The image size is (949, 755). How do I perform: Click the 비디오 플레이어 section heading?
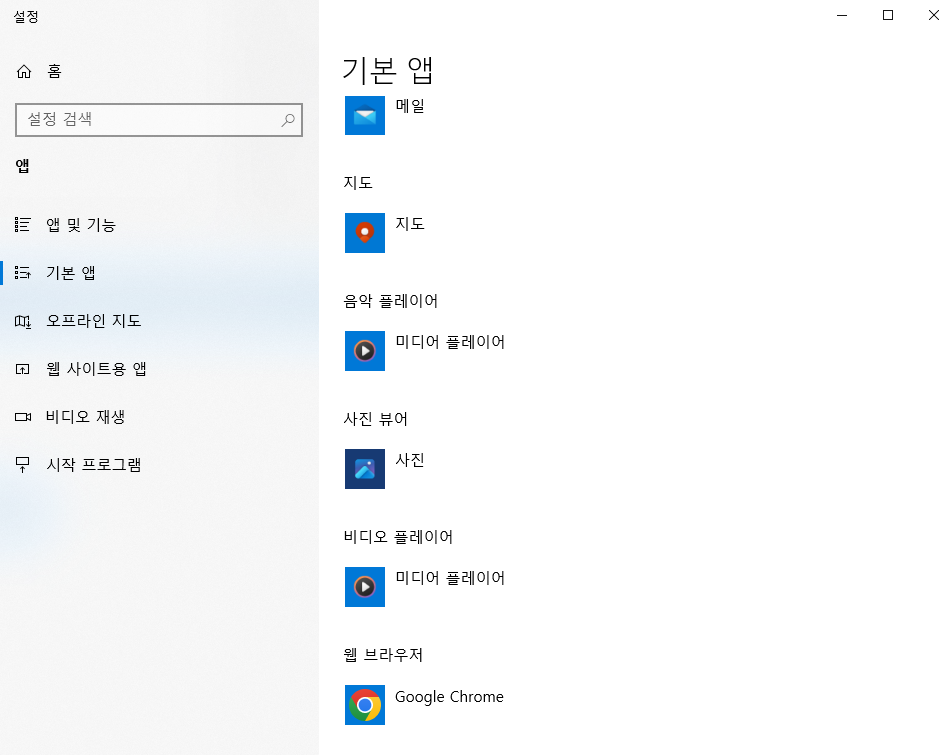tap(398, 537)
